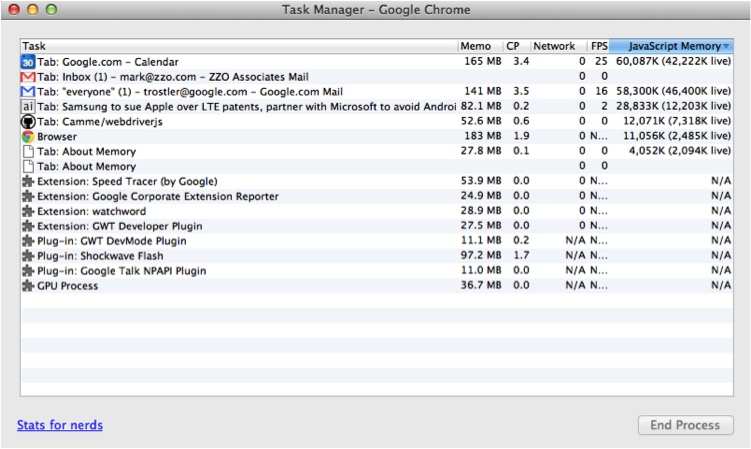Select 'Extension: watchword' text
This screenshot has height=449, width=751.
pyautogui.click(x=91, y=211)
